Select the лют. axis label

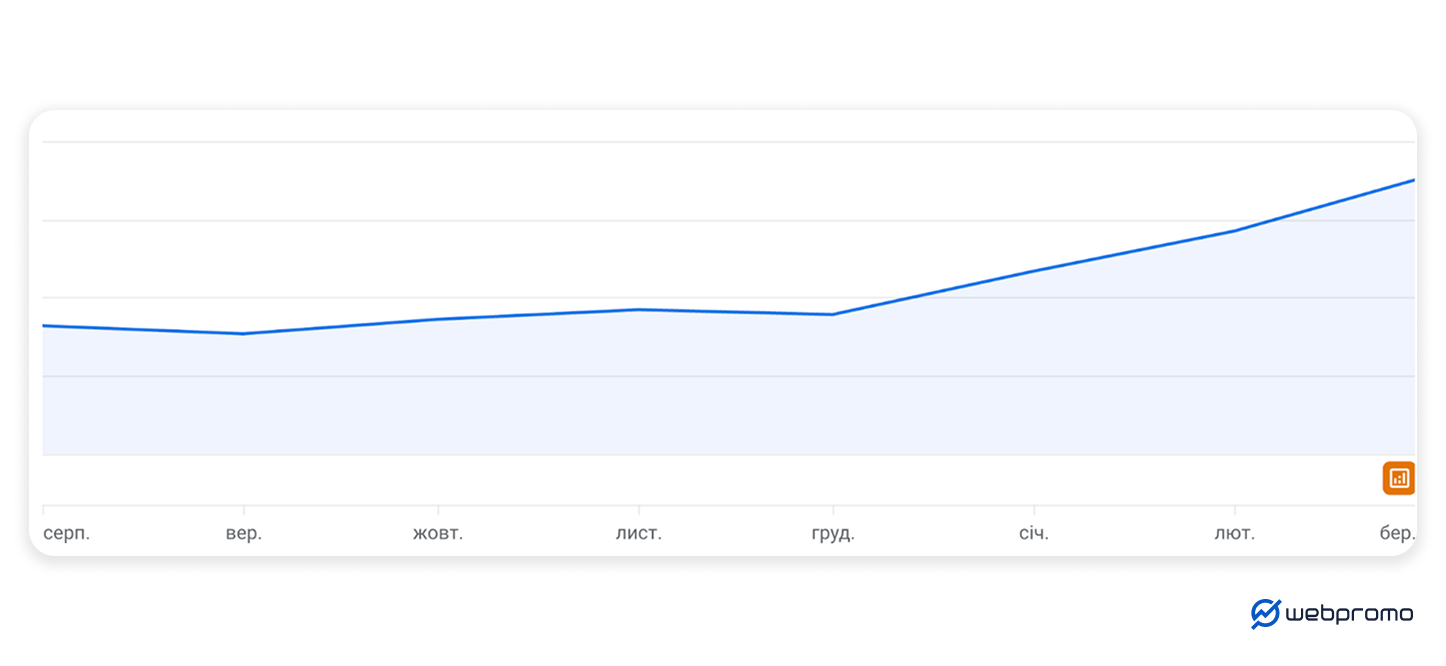[x=1234, y=533]
